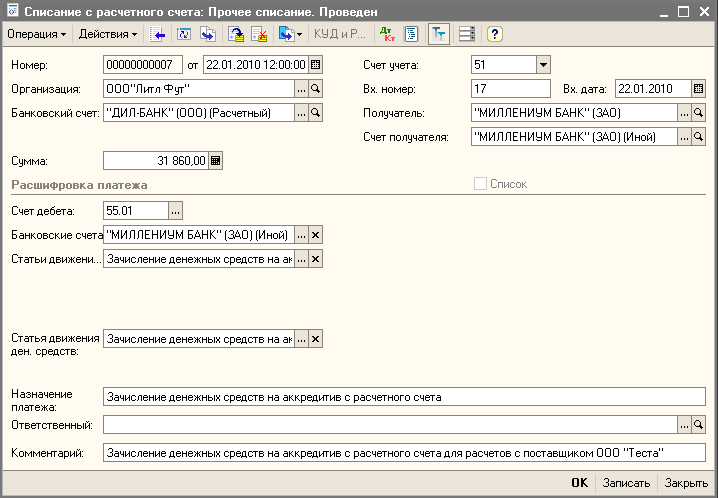Click the Закрыть button

[x=686, y=482]
